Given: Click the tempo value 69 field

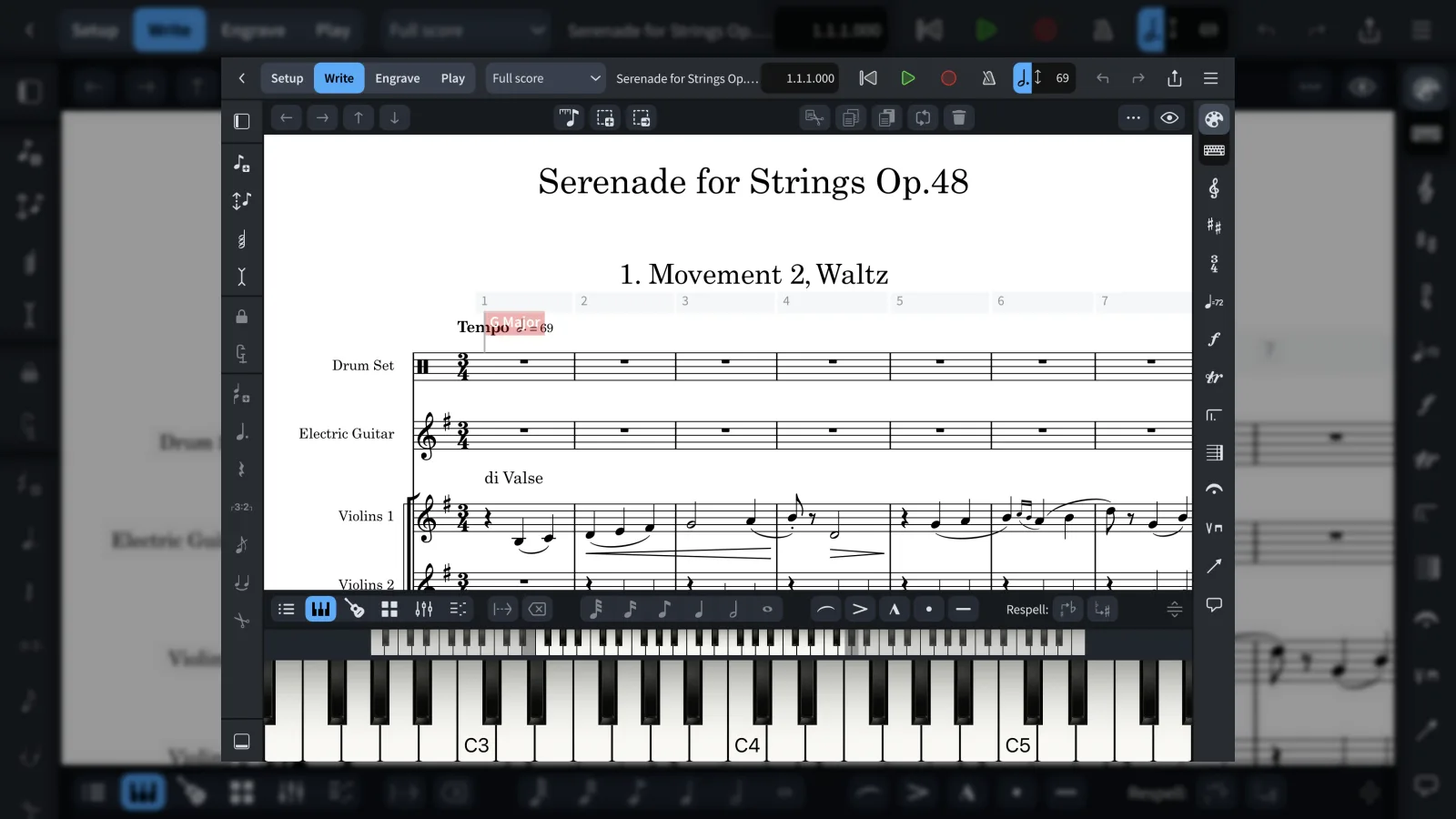Looking at the screenshot, I should point(1062,78).
